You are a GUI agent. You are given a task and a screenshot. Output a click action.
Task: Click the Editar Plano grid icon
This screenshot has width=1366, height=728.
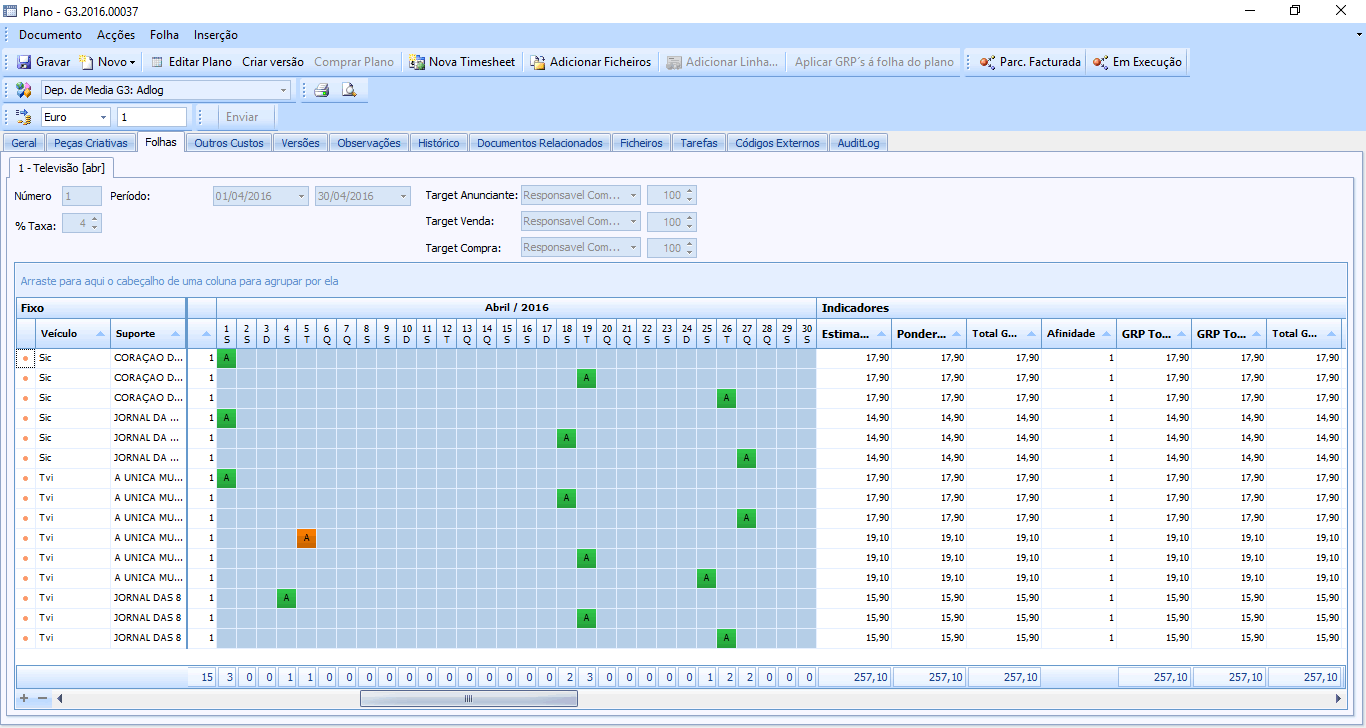tap(157, 62)
